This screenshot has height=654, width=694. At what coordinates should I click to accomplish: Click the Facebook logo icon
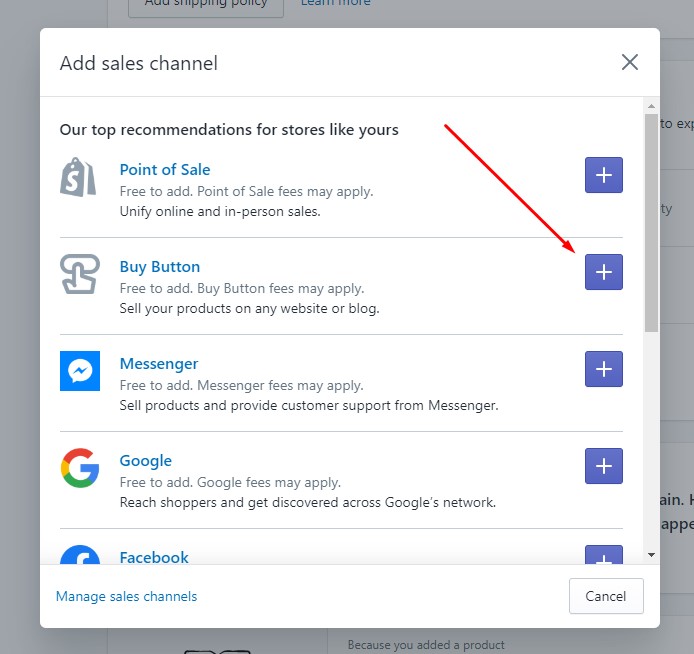tap(80, 555)
